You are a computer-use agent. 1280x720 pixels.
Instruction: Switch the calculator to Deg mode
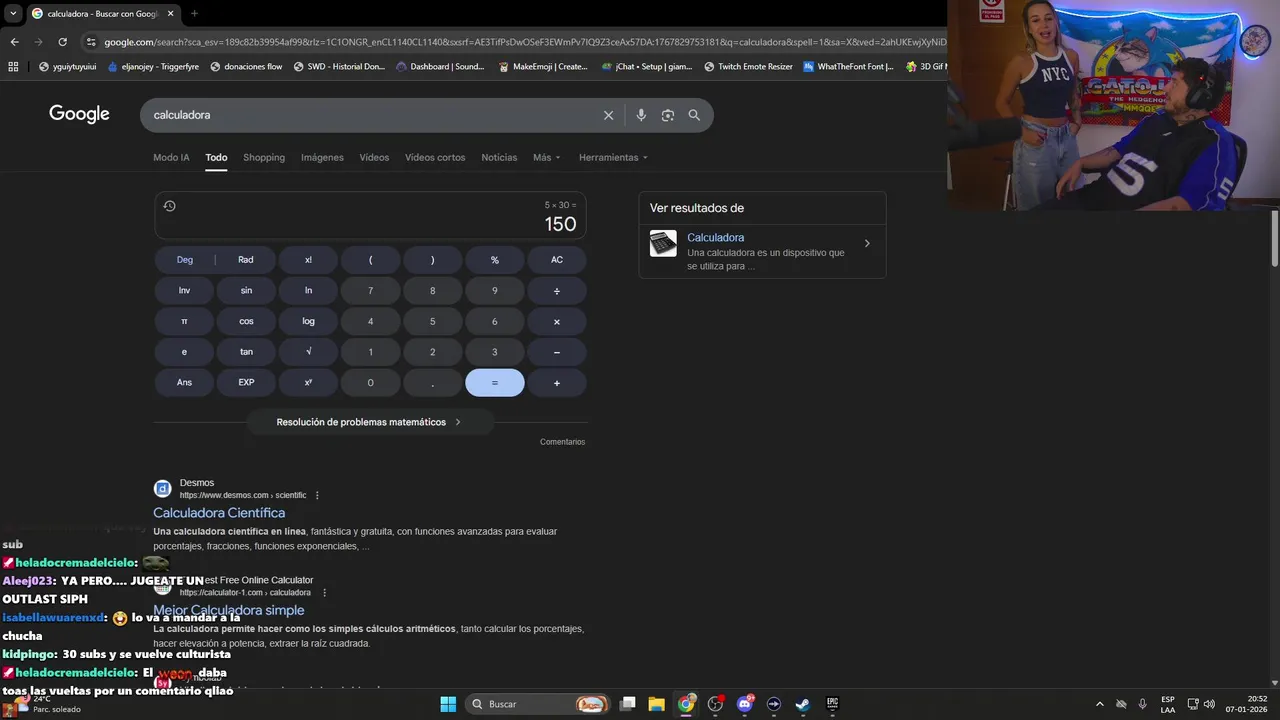pyautogui.click(x=185, y=260)
